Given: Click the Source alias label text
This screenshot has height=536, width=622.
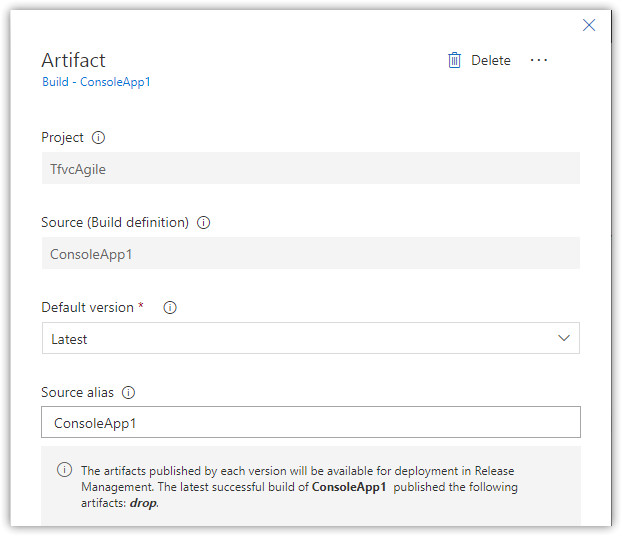Looking at the screenshot, I should pyautogui.click(x=77, y=392).
